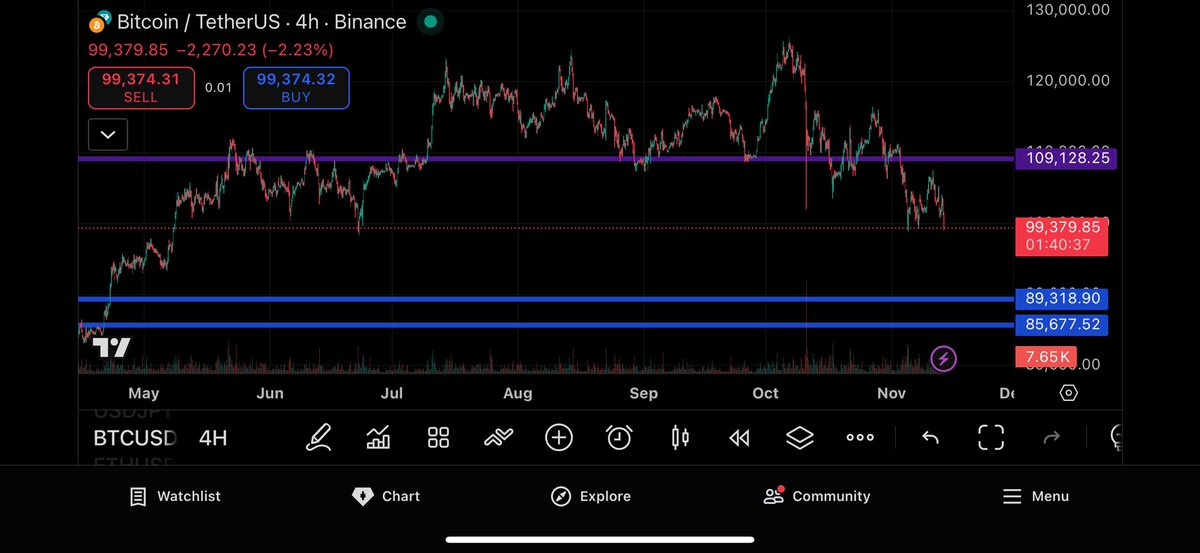Start bar replay with the rewind icon

[739, 437]
